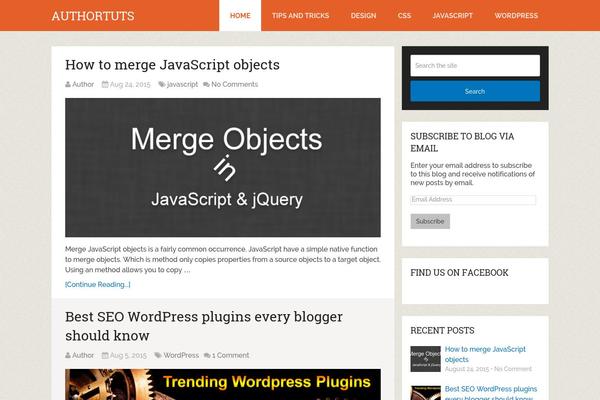Open the WordPress category tag link
This screenshot has height=400, width=600.
point(181,355)
